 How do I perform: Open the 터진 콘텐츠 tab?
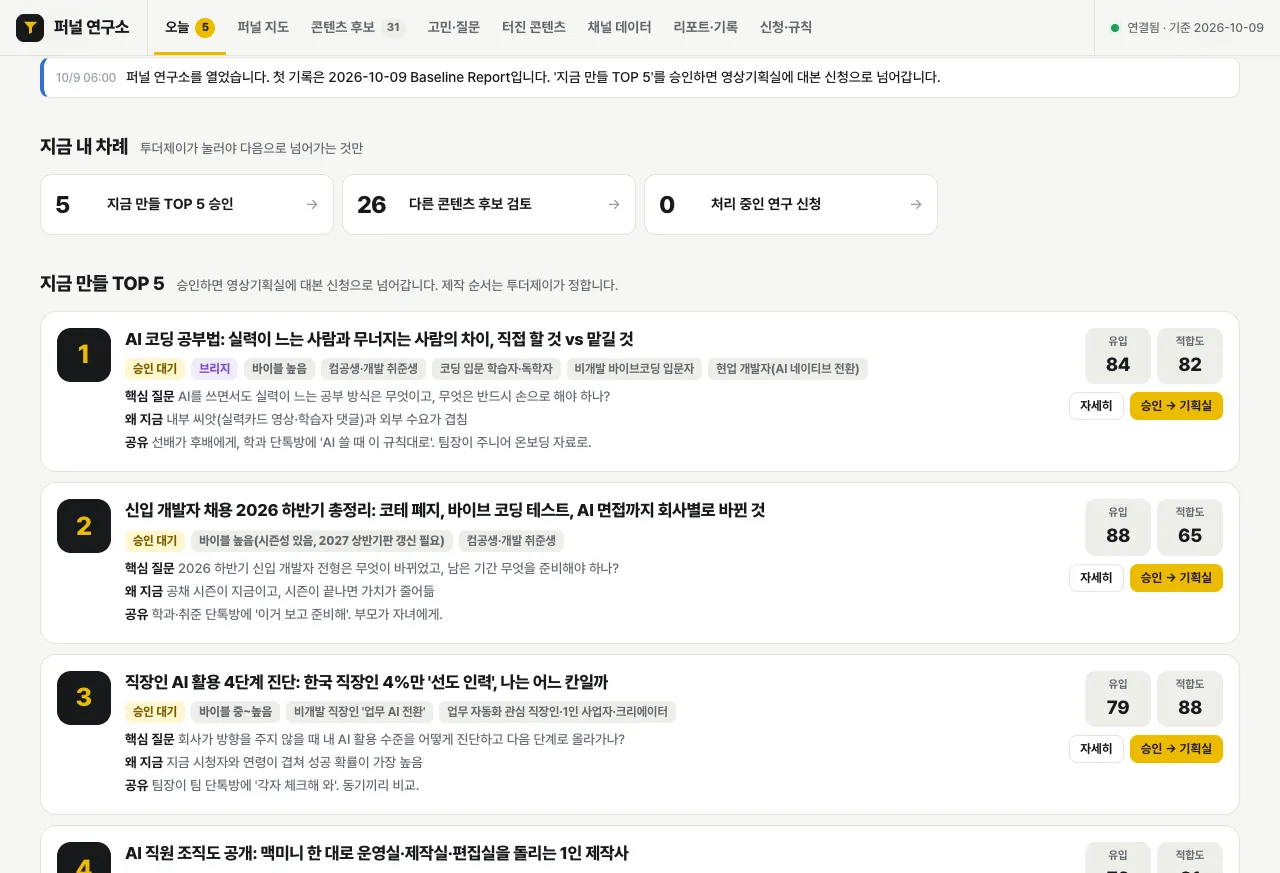point(534,27)
